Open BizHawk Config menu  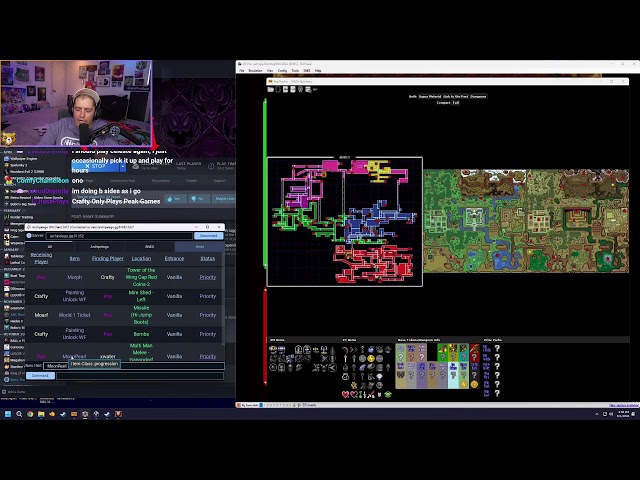(282, 71)
